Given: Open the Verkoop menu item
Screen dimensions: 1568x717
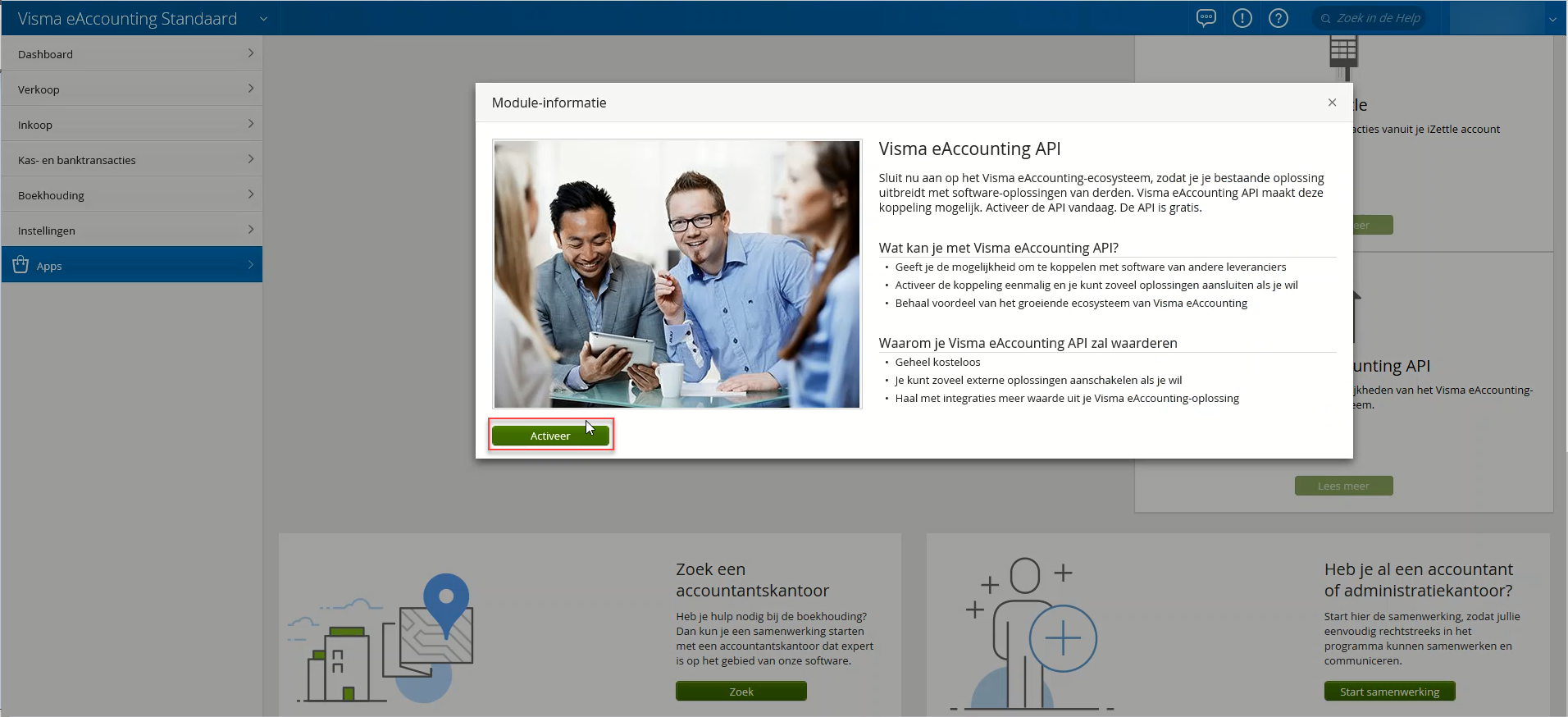Looking at the screenshot, I should click(x=132, y=89).
